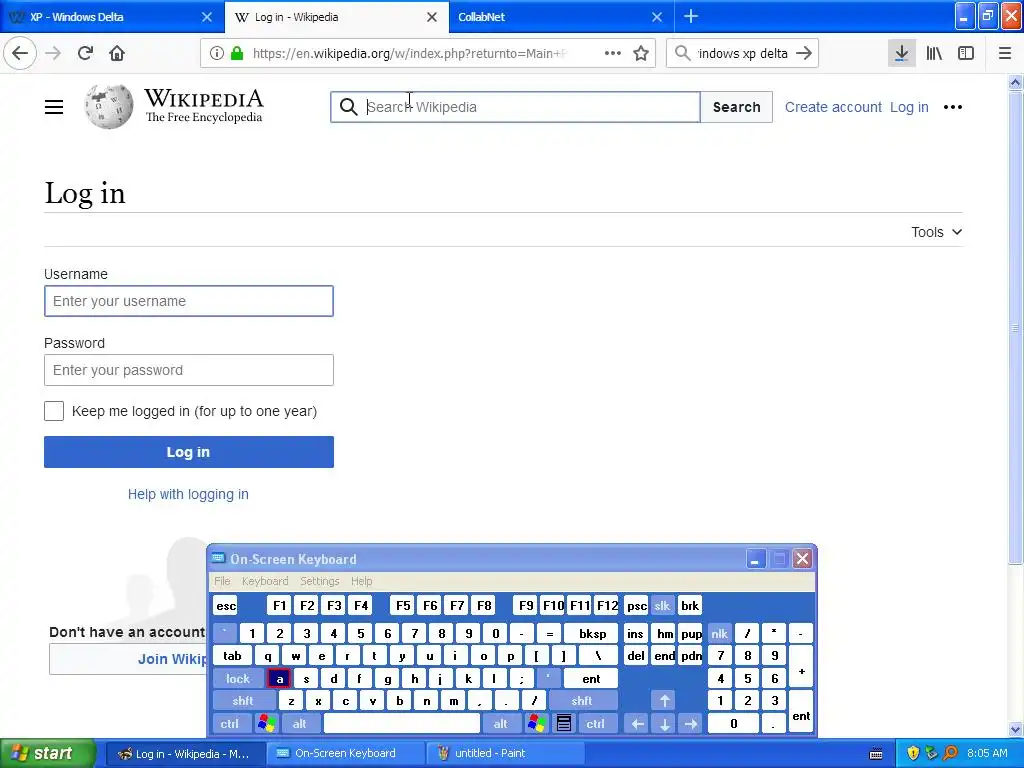Click the Join Wikipedia button
This screenshot has height=768, width=1024.
pos(129,659)
